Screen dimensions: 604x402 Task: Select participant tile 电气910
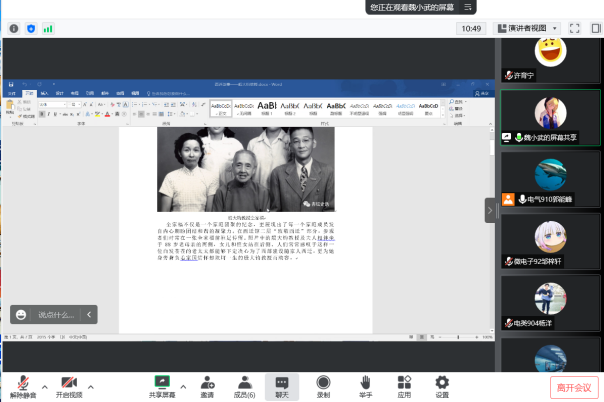(x=550, y=179)
